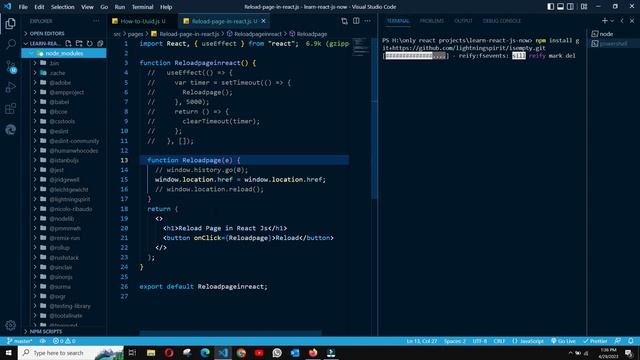Open the Help menu
This screenshot has width=640, height=360.
tap(166, 7)
